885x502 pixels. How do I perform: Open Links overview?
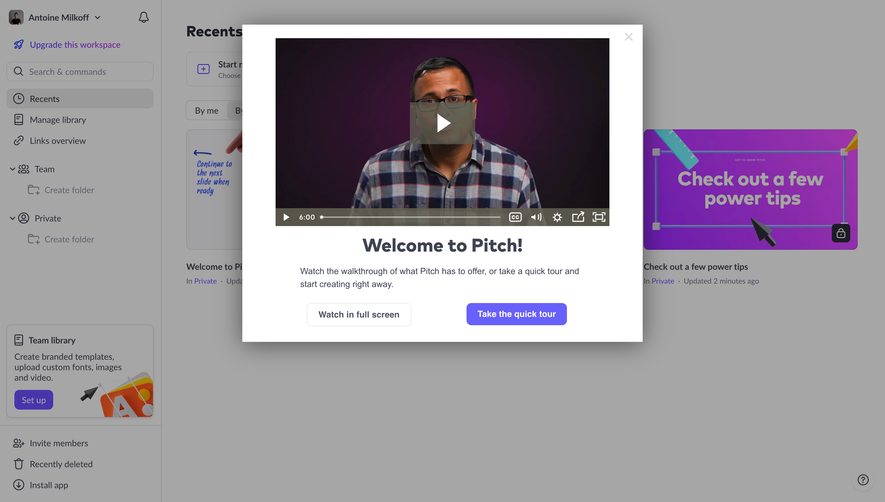point(58,141)
